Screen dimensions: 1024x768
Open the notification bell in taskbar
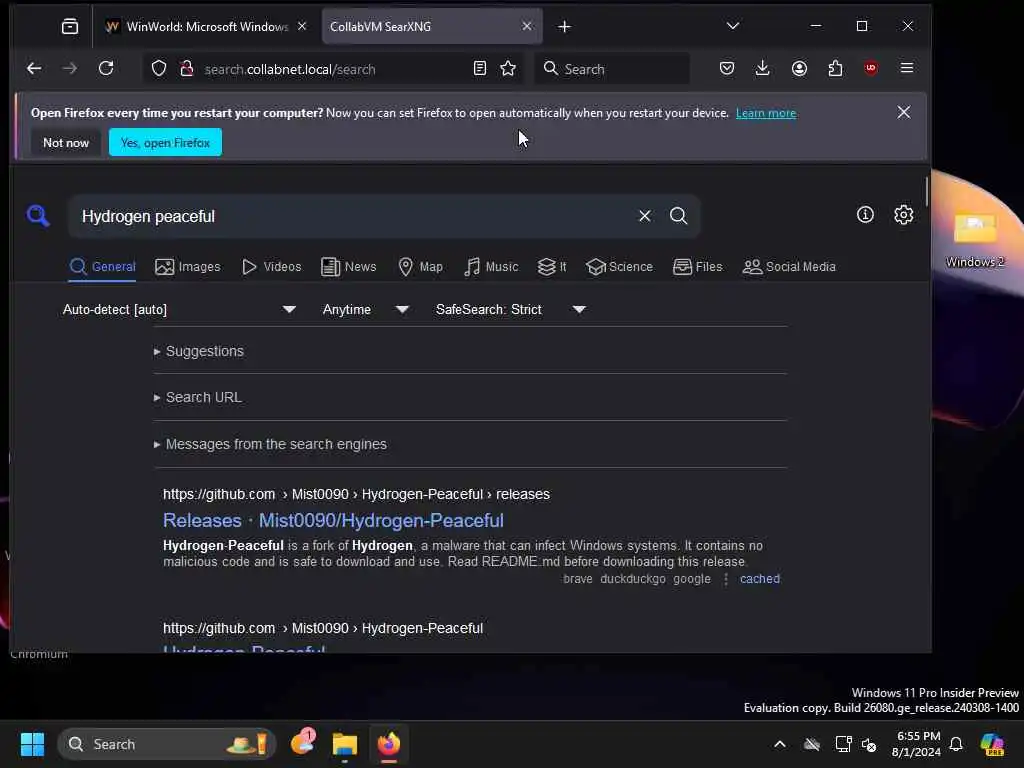click(956, 744)
